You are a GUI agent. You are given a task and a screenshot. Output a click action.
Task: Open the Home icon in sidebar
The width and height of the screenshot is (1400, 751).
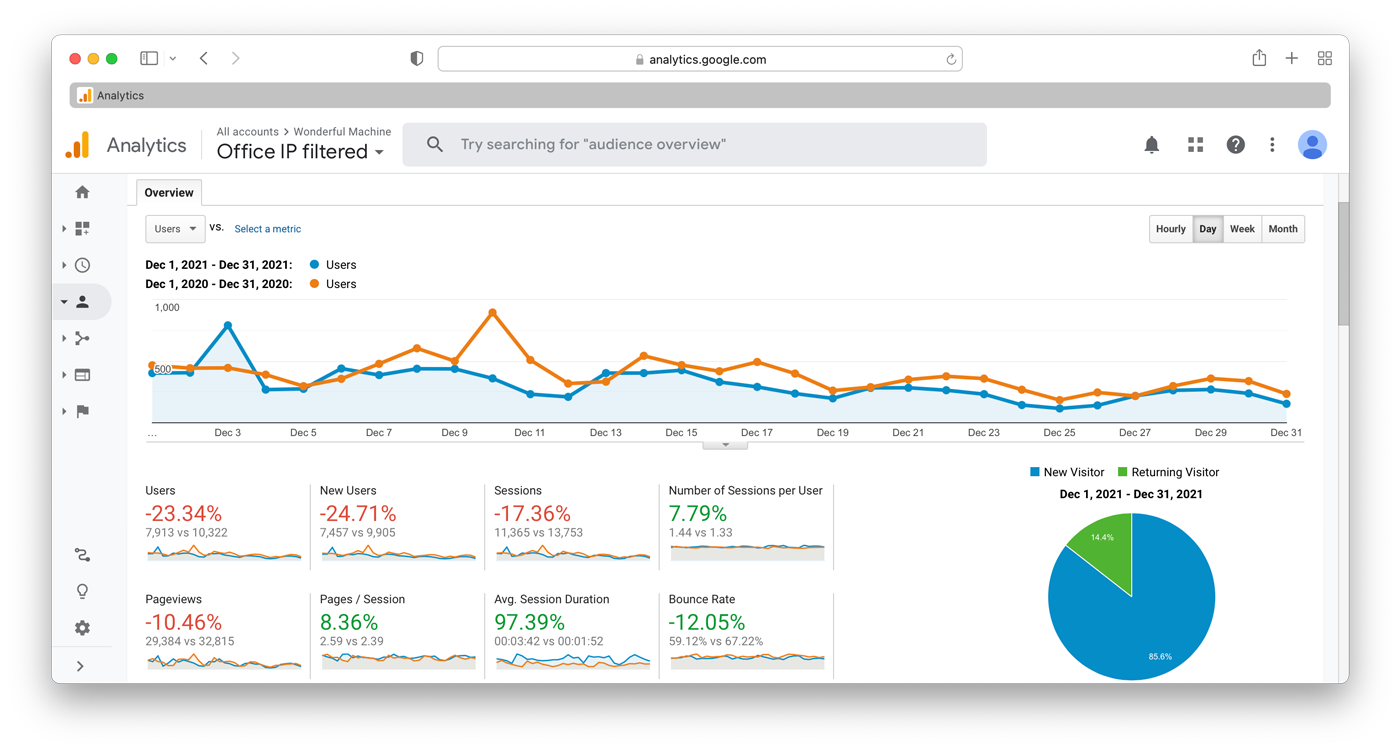[x=82, y=192]
